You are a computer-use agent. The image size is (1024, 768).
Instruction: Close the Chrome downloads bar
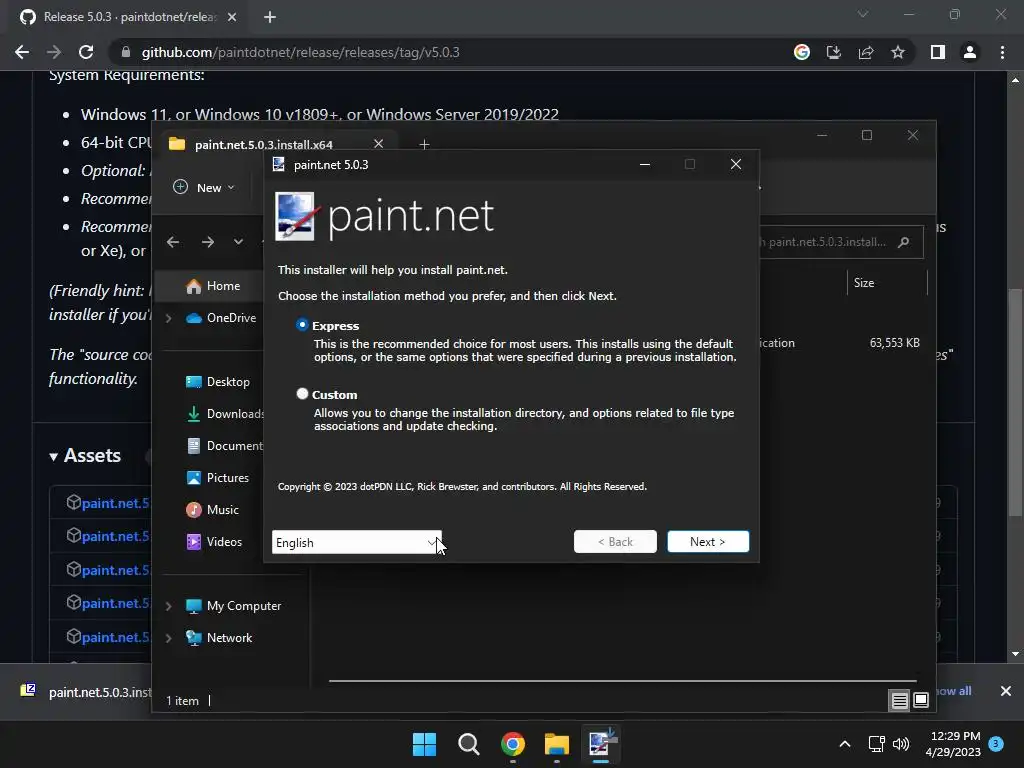(x=1006, y=691)
